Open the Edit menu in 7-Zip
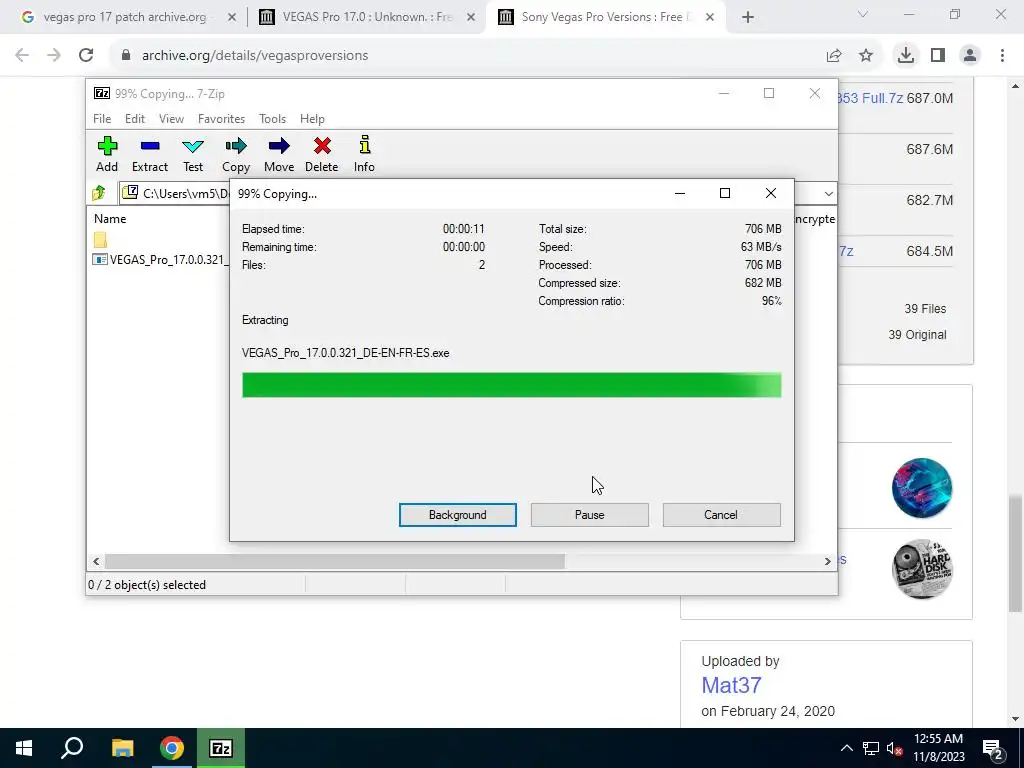The height and width of the screenshot is (768, 1024). pyautogui.click(x=135, y=119)
